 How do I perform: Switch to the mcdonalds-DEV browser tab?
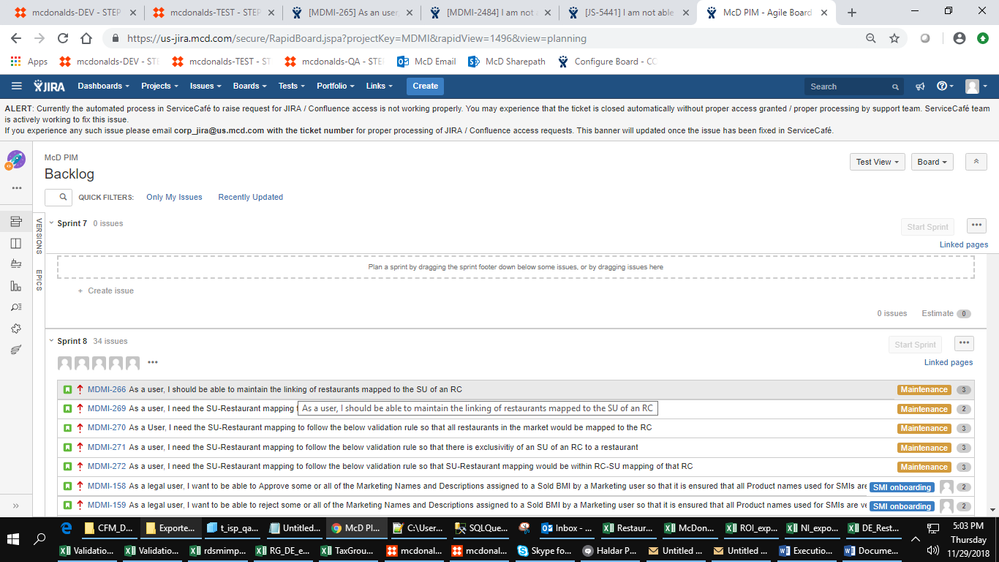[73, 13]
